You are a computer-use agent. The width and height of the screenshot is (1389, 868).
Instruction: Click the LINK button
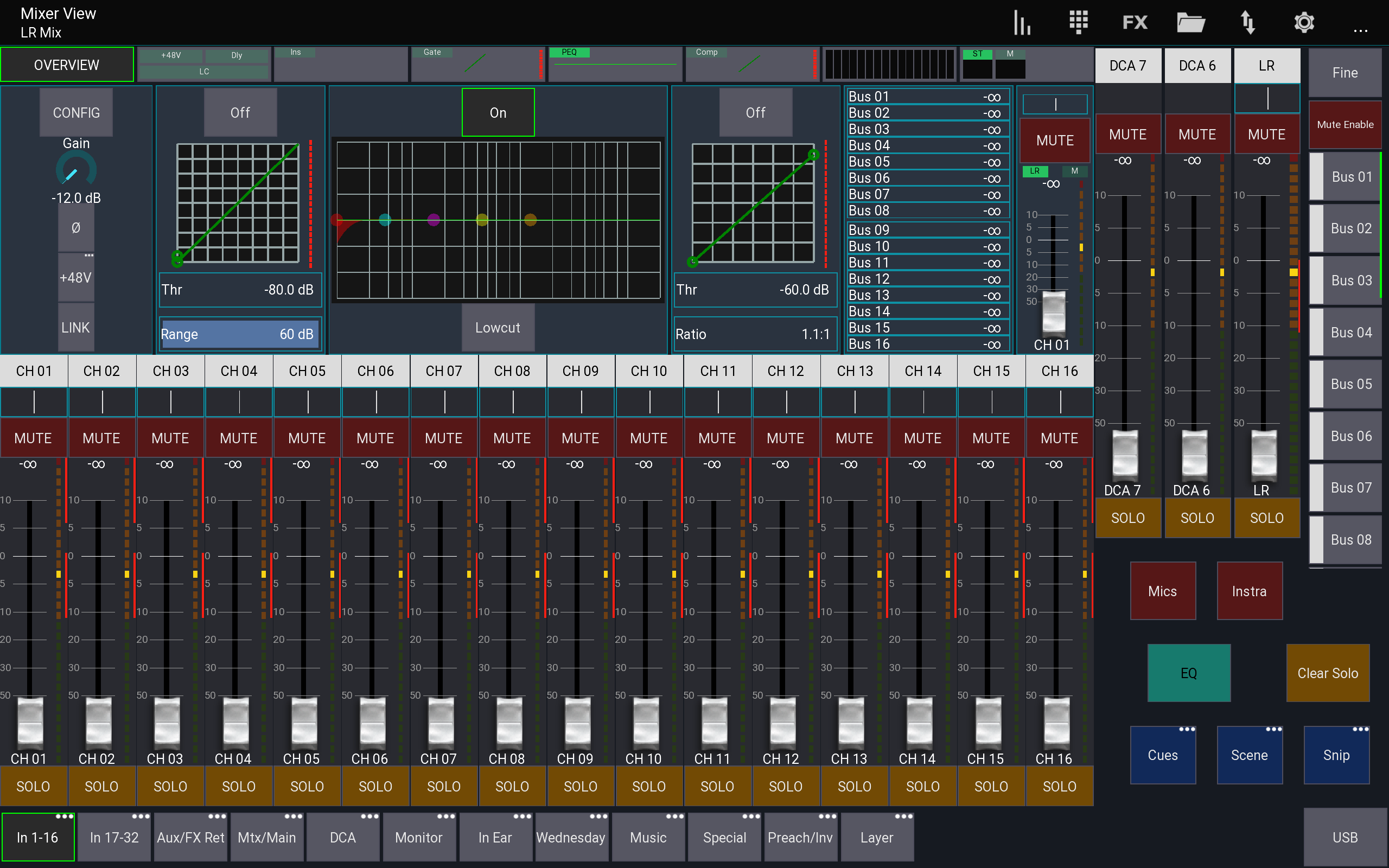click(76, 327)
